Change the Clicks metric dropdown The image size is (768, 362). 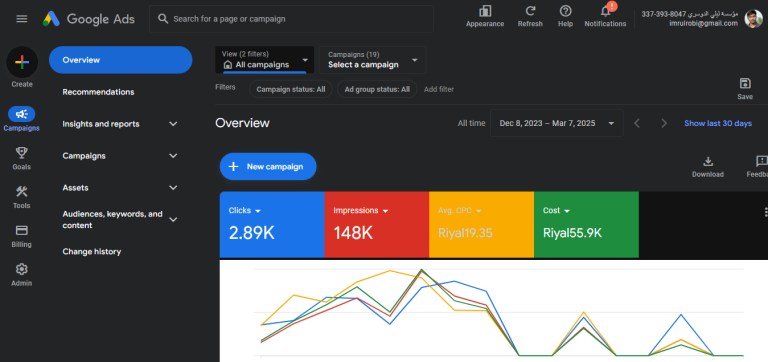(245, 211)
